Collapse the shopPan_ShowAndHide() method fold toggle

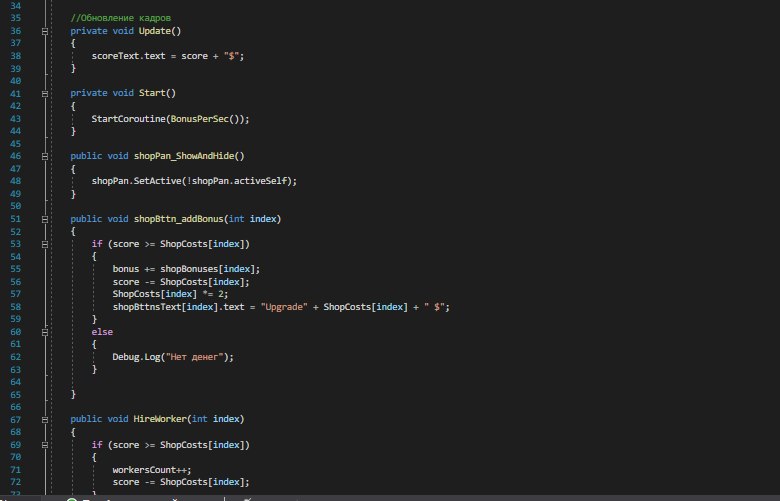pyautogui.click(x=45, y=156)
